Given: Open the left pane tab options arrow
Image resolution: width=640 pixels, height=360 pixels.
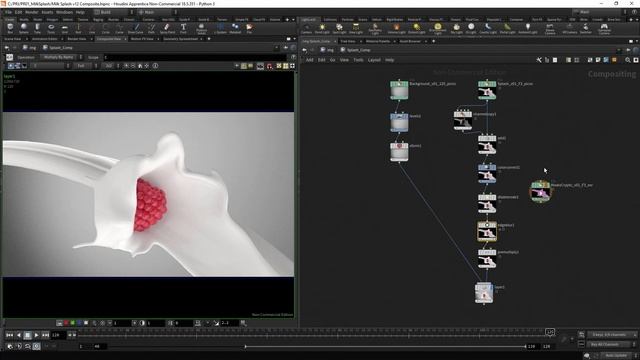Looking at the screenshot, I should point(294,39).
